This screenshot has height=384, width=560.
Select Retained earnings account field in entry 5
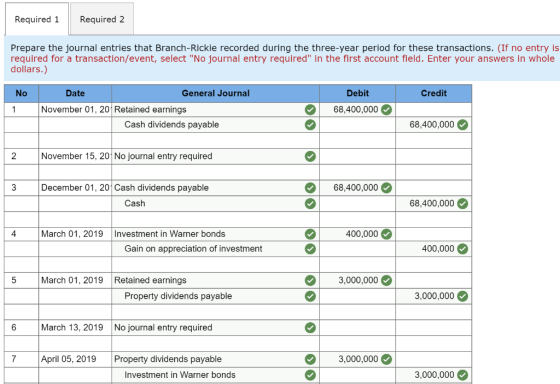(215, 280)
